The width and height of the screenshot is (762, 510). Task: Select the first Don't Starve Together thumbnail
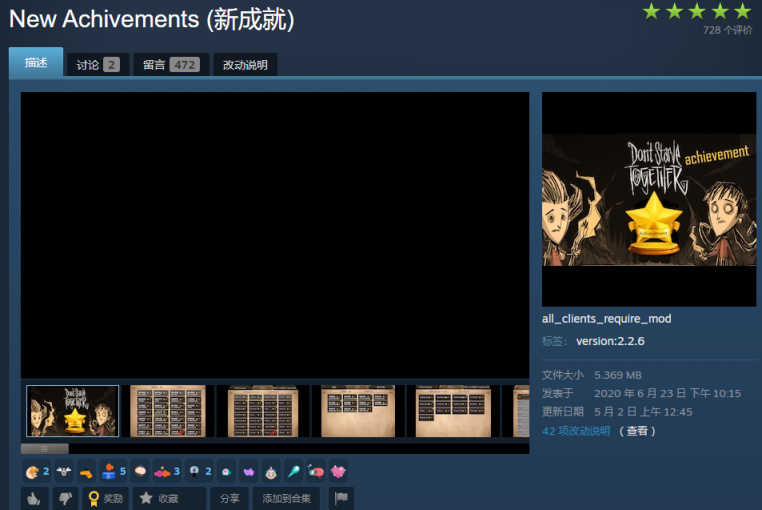pos(72,411)
